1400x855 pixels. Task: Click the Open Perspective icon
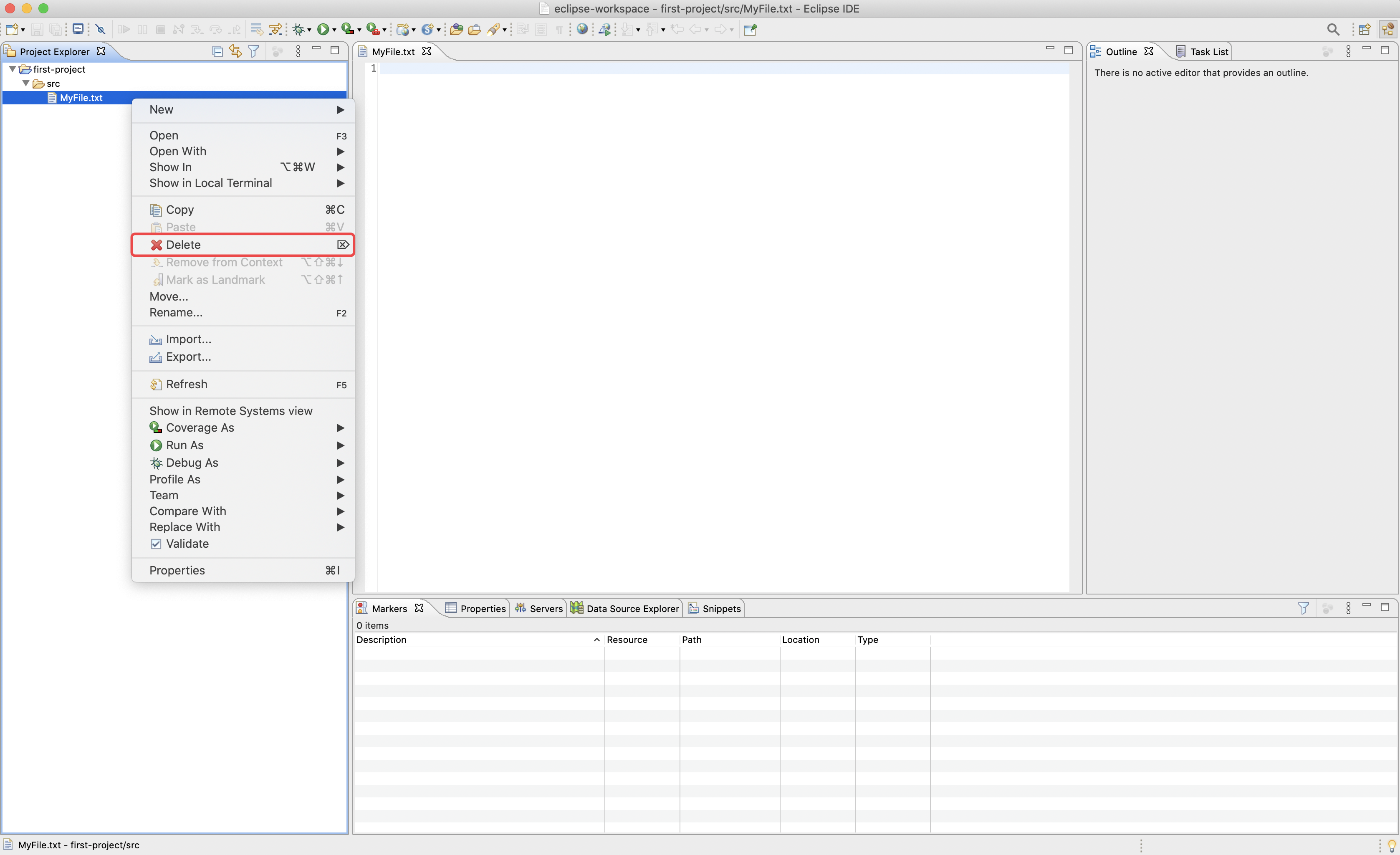pyautogui.click(x=1365, y=29)
